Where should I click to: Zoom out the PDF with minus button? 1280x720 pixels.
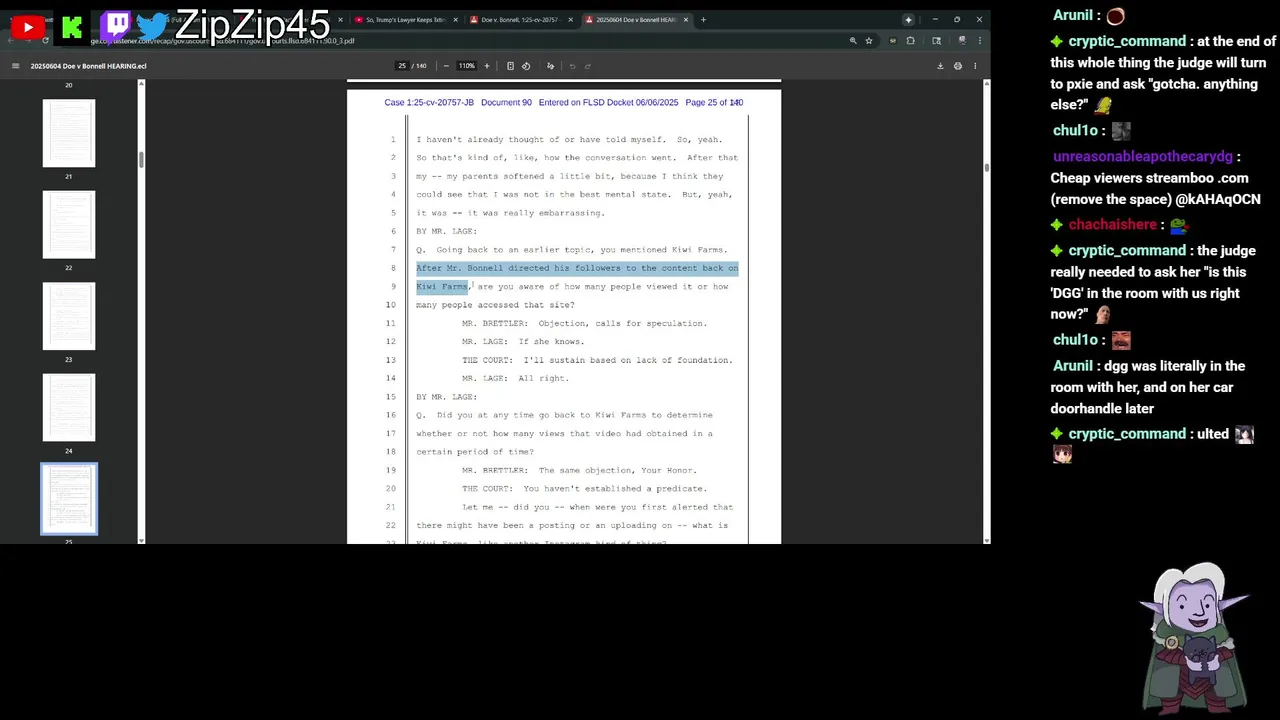(x=446, y=66)
